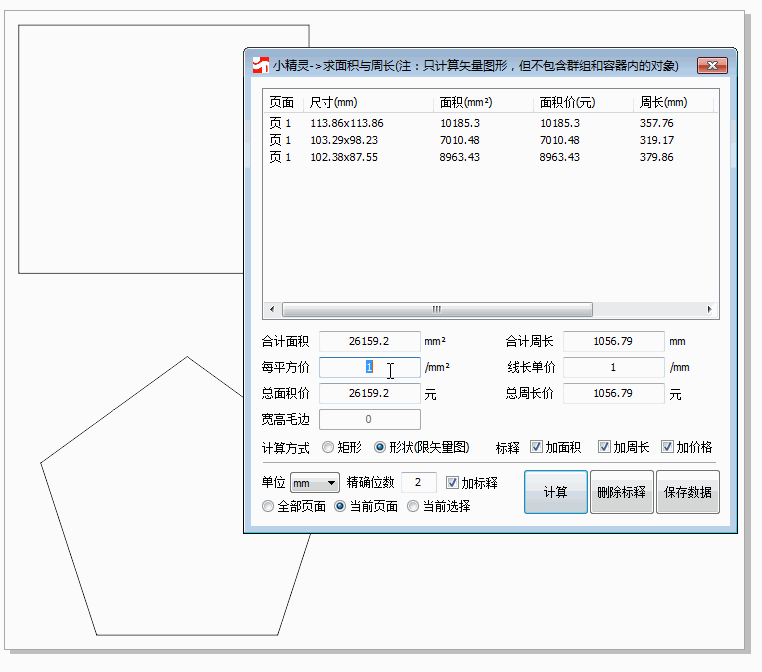The width and height of the screenshot is (762, 672).
Task: Select the 矩形 calculation radio button
Action: 328,447
